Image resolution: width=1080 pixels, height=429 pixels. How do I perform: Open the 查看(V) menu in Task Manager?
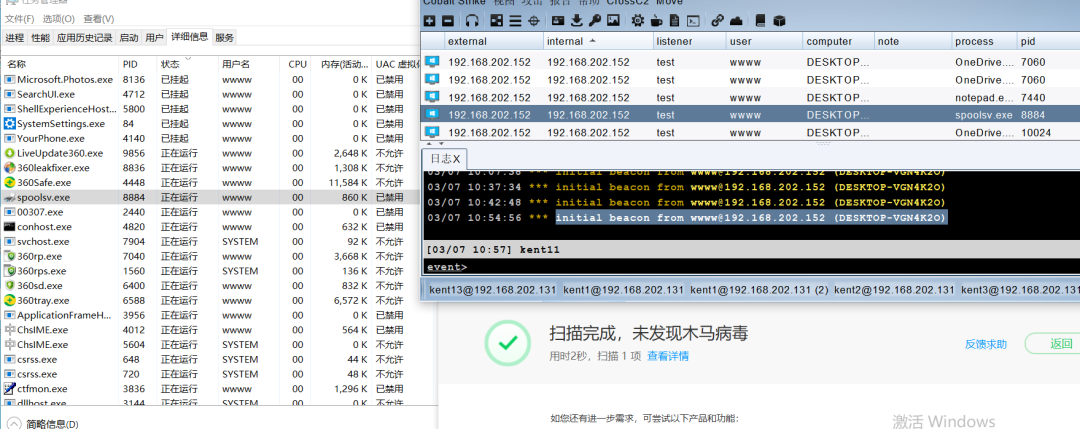tap(98, 19)
